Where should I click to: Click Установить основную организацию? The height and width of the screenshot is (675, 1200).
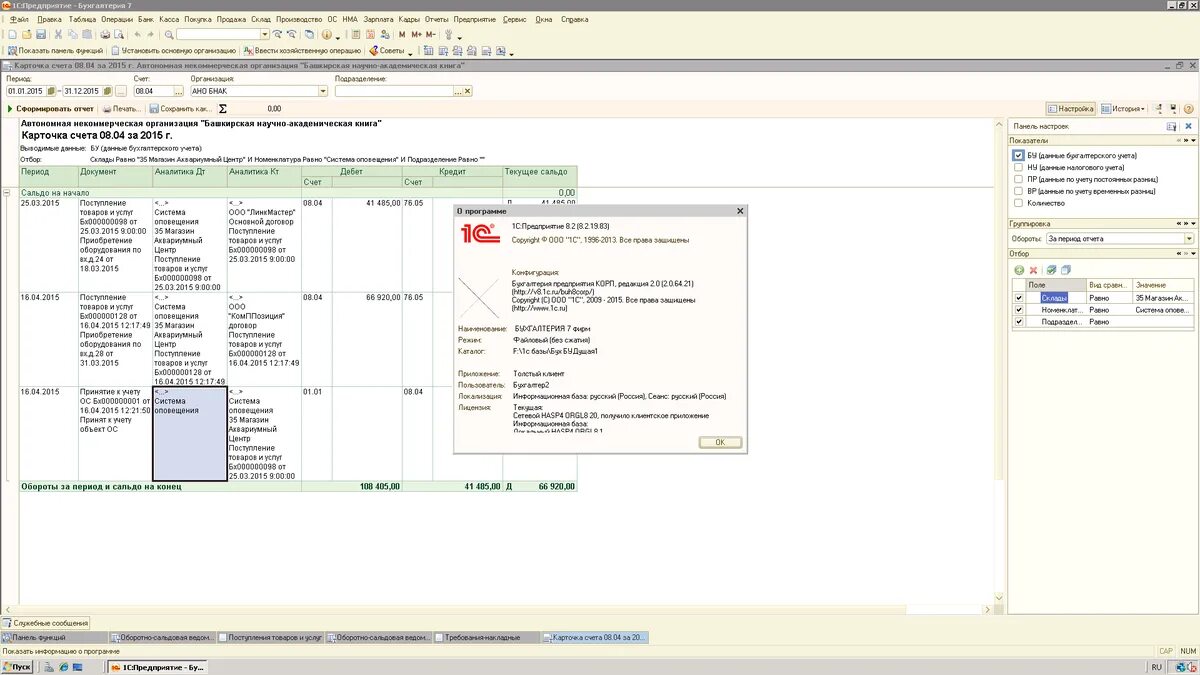coord(173,50)
